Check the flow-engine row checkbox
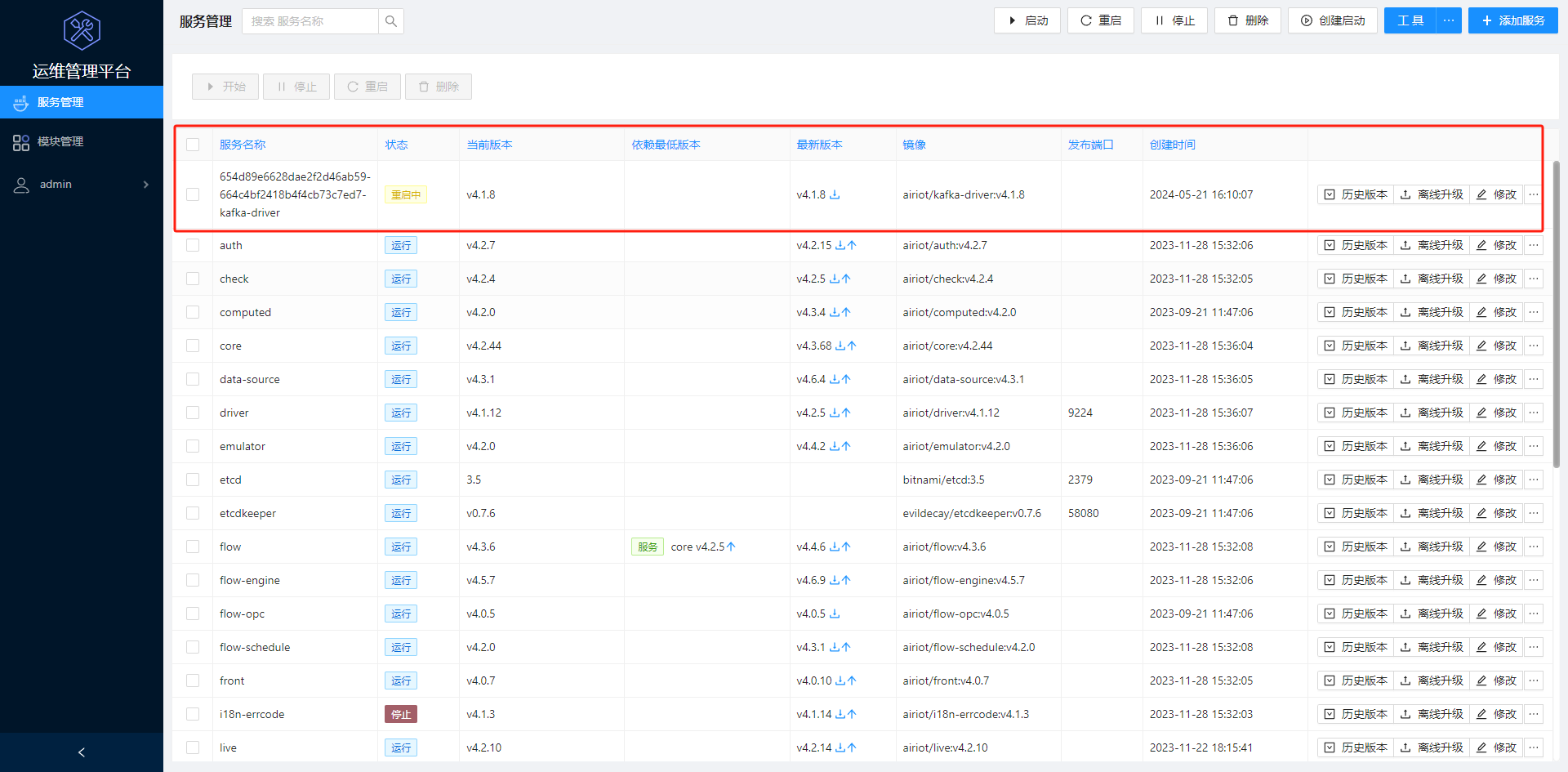Screen dimensions: 1568x772 [x=193, y=580]
